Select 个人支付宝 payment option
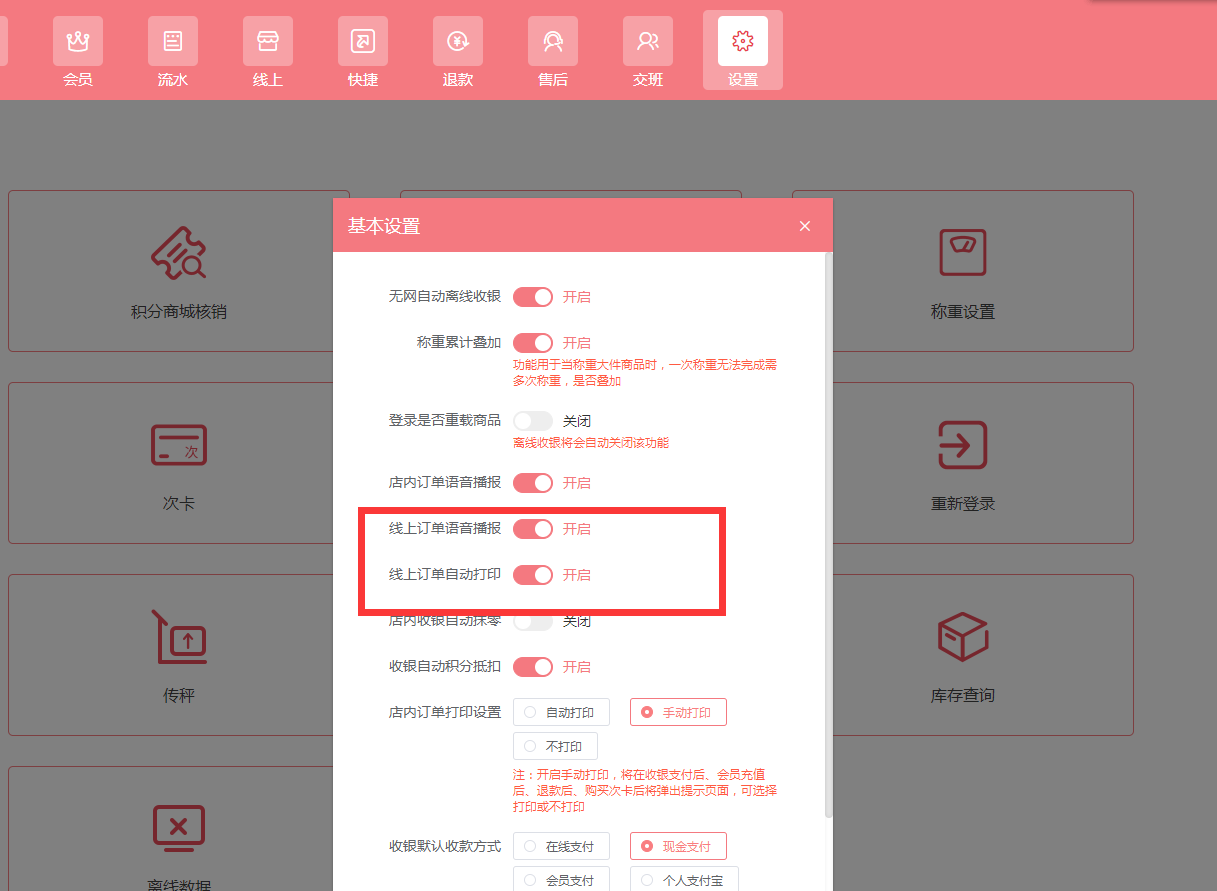The height and width of the screenshot is (891, 1217). (684, 880)
